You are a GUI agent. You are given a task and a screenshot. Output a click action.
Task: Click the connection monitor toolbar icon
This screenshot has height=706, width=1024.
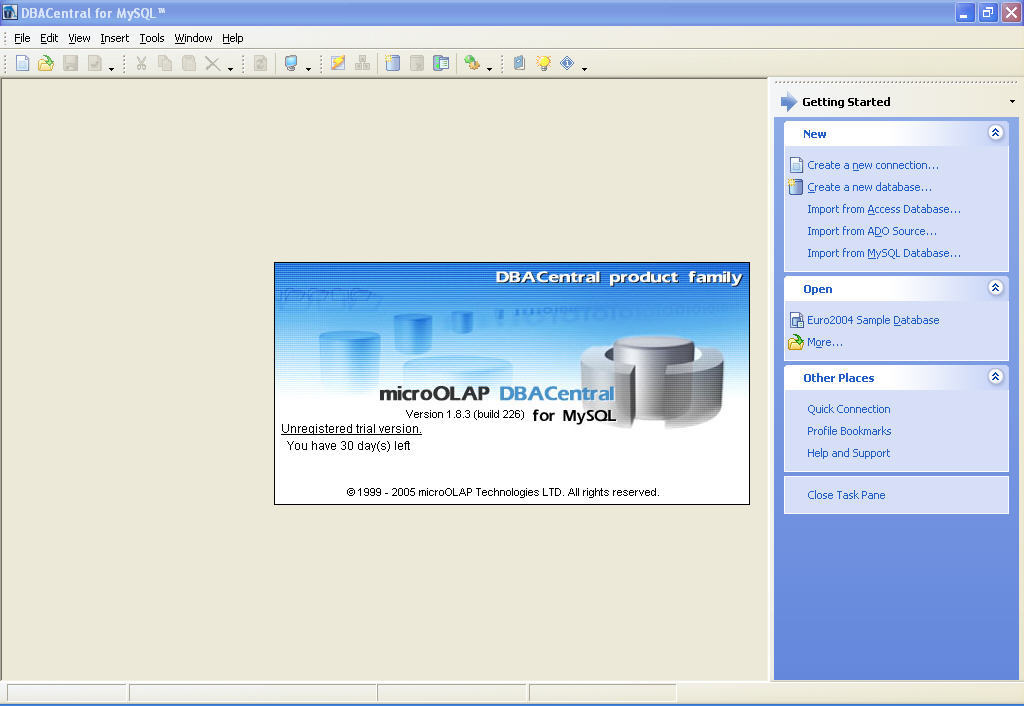[x=291, y=63]
